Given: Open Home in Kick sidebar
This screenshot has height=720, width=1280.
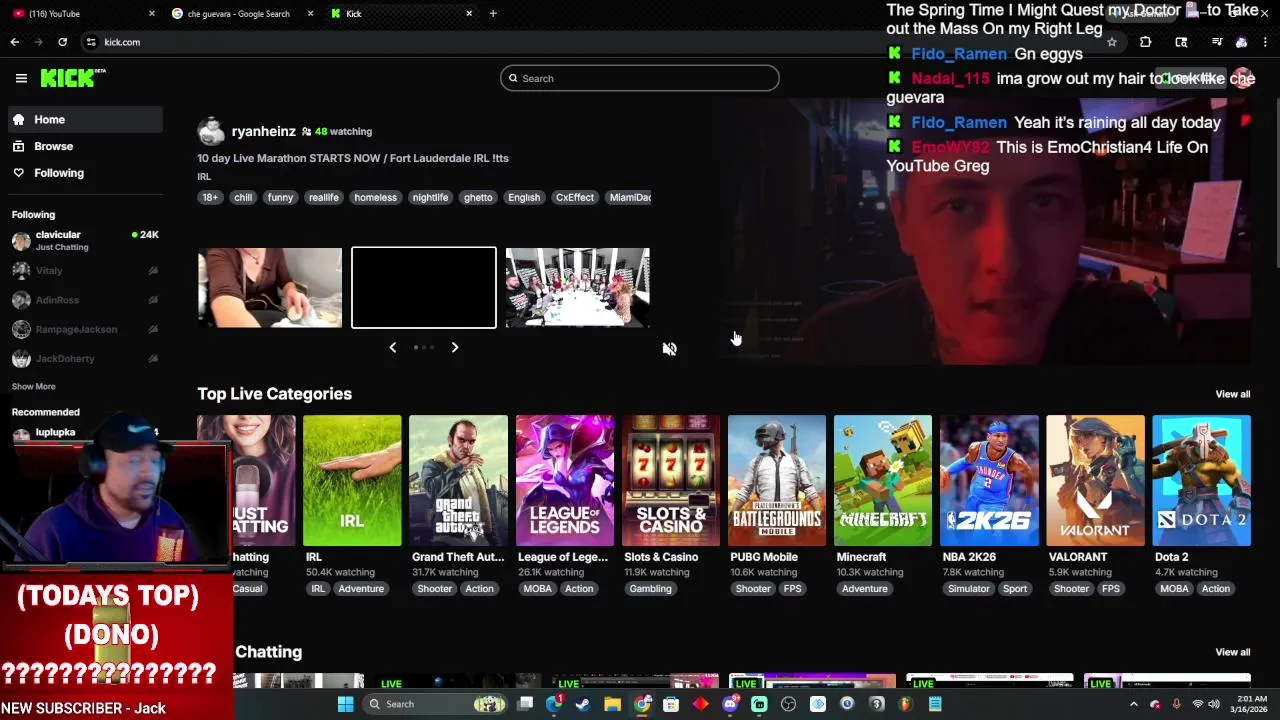Looking at the screenshot, I should point(85,119).
